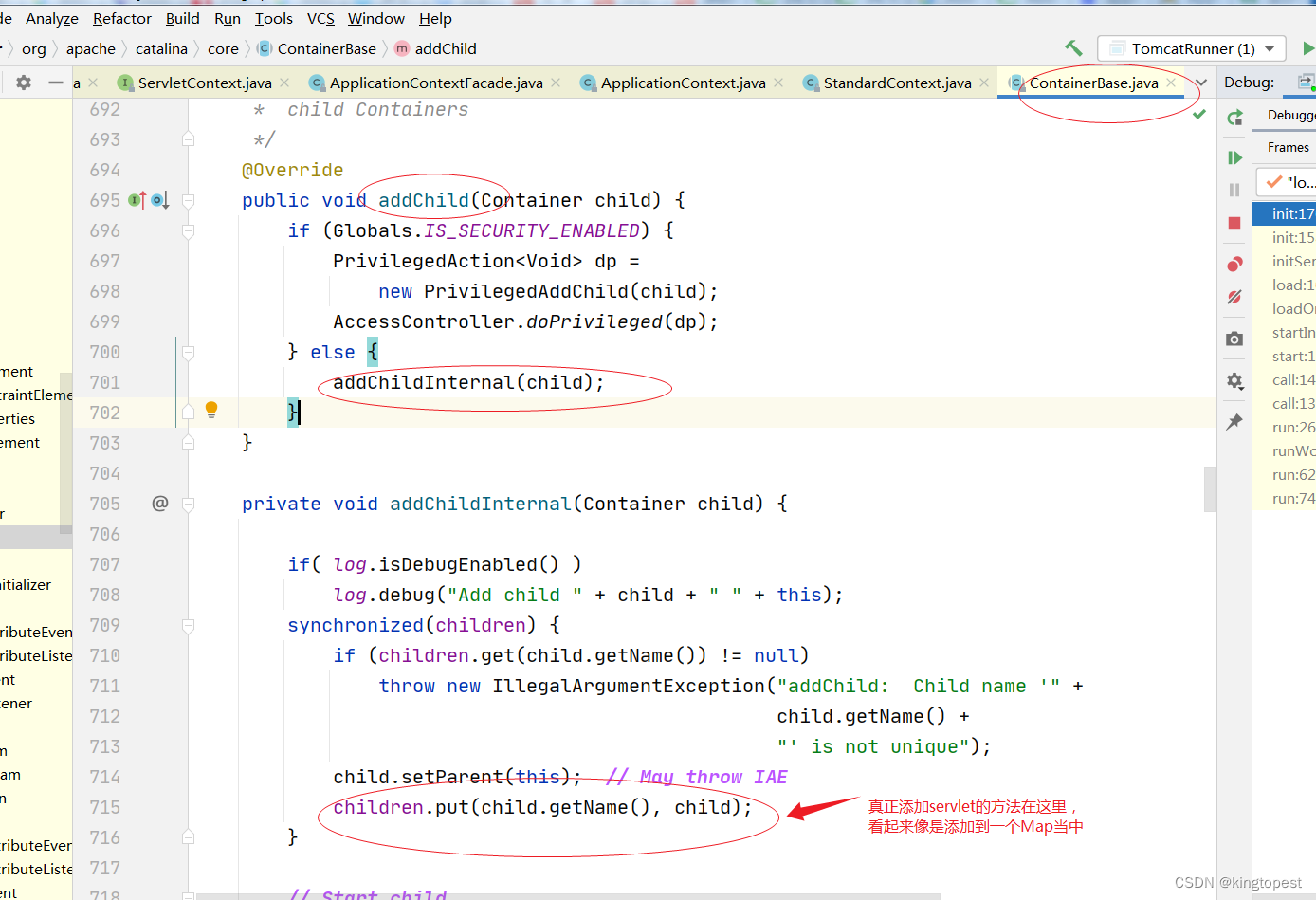The width and height of the screenshot is (1316, 900).
Task: Open the lightbulb intention actions on line 702
Action: pos(211,410)
